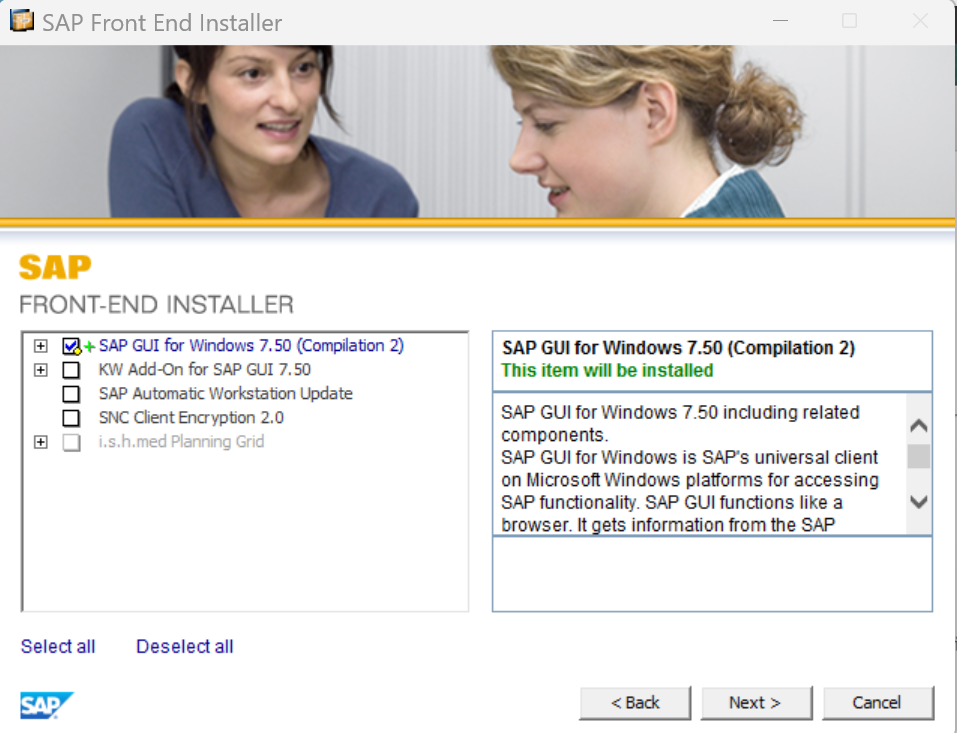Expand the SAP GUI for Windows 7.50 tree node

coord(40,346)
